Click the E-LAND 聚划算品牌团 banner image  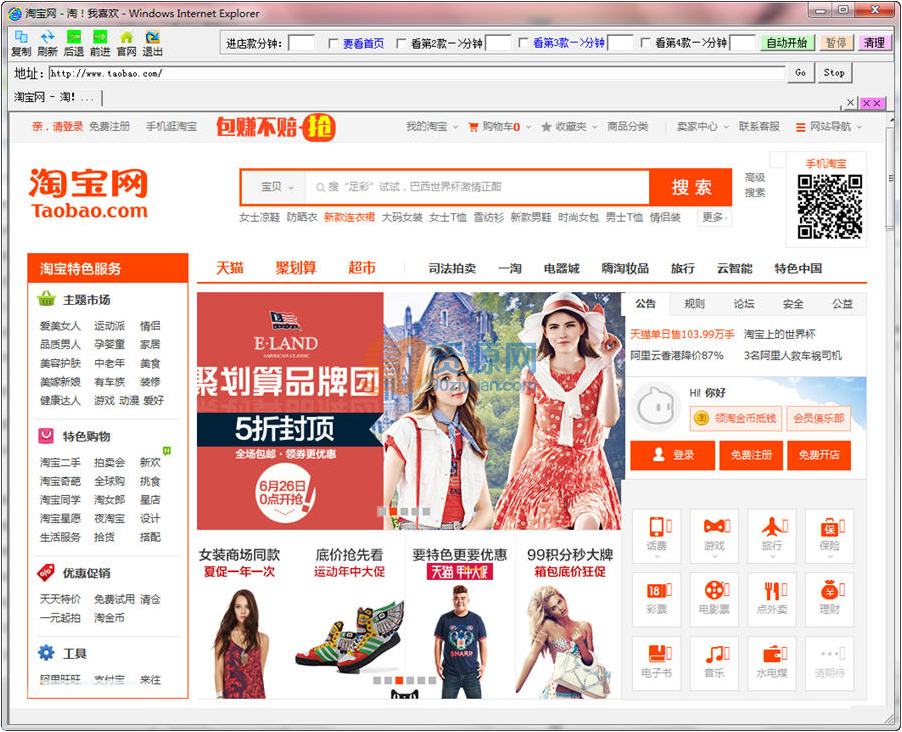coord(408,411)
